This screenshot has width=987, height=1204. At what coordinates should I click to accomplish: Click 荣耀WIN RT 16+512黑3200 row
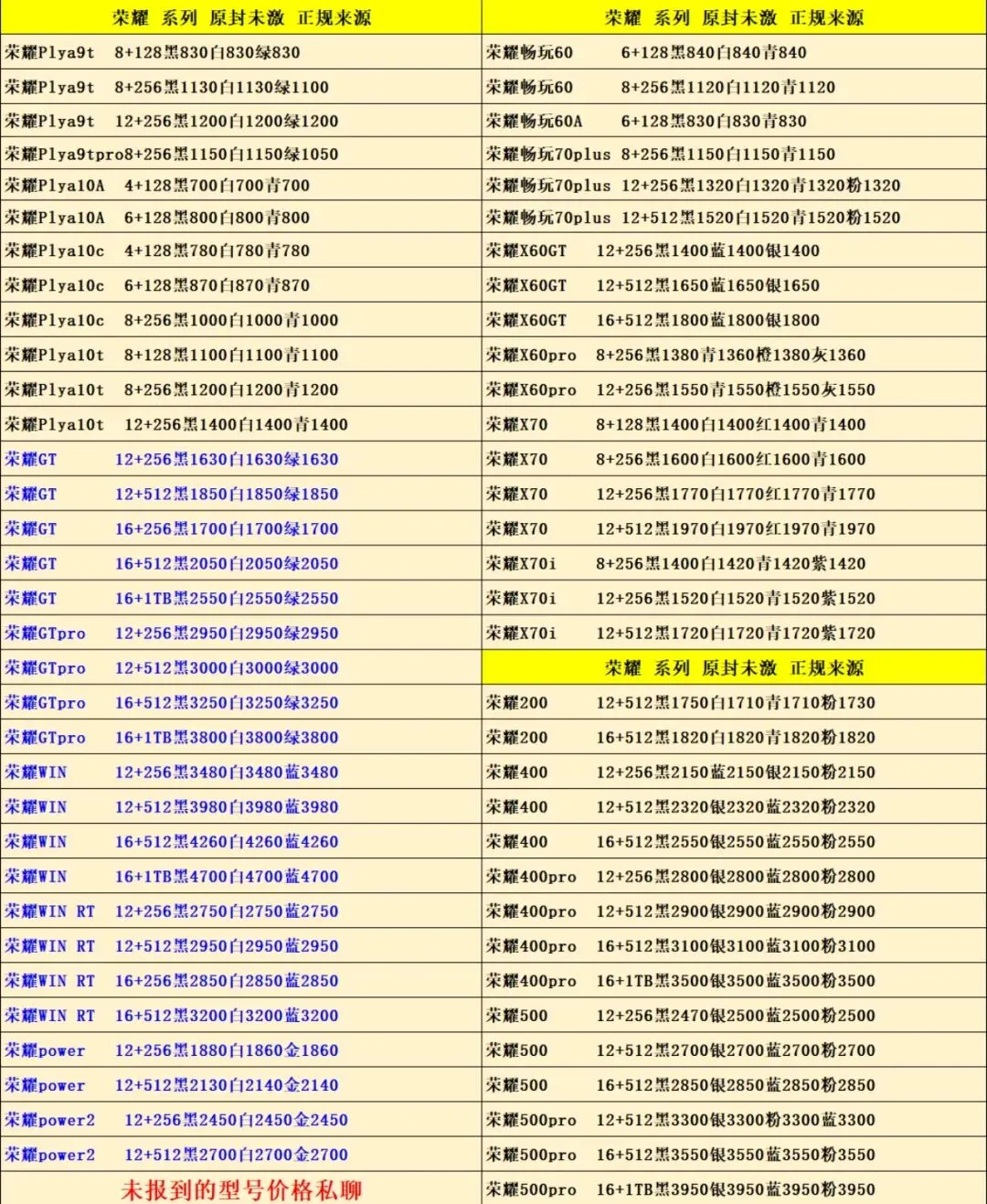241,1015
